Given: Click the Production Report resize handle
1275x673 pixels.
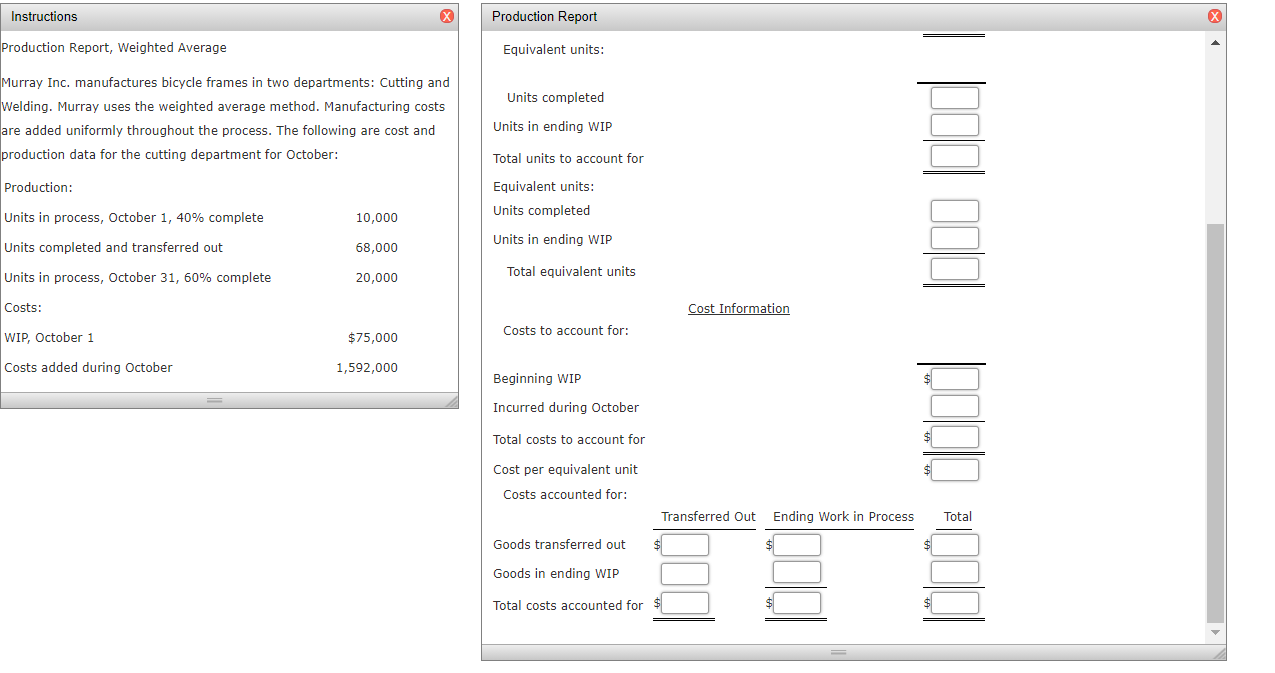Looking at the screenshot, I should pos(837,652).
